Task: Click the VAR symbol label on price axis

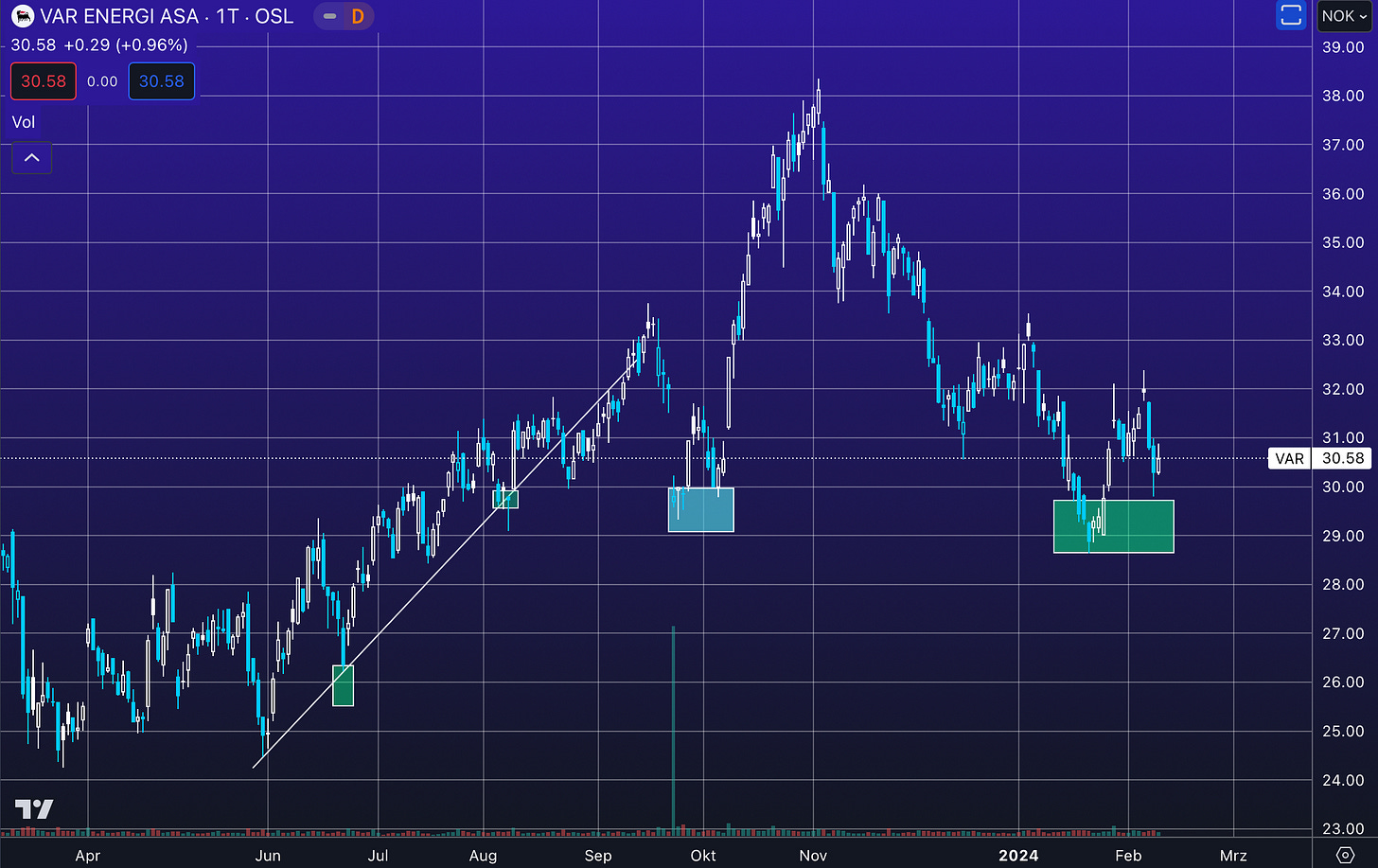Action: [1289, 458]
